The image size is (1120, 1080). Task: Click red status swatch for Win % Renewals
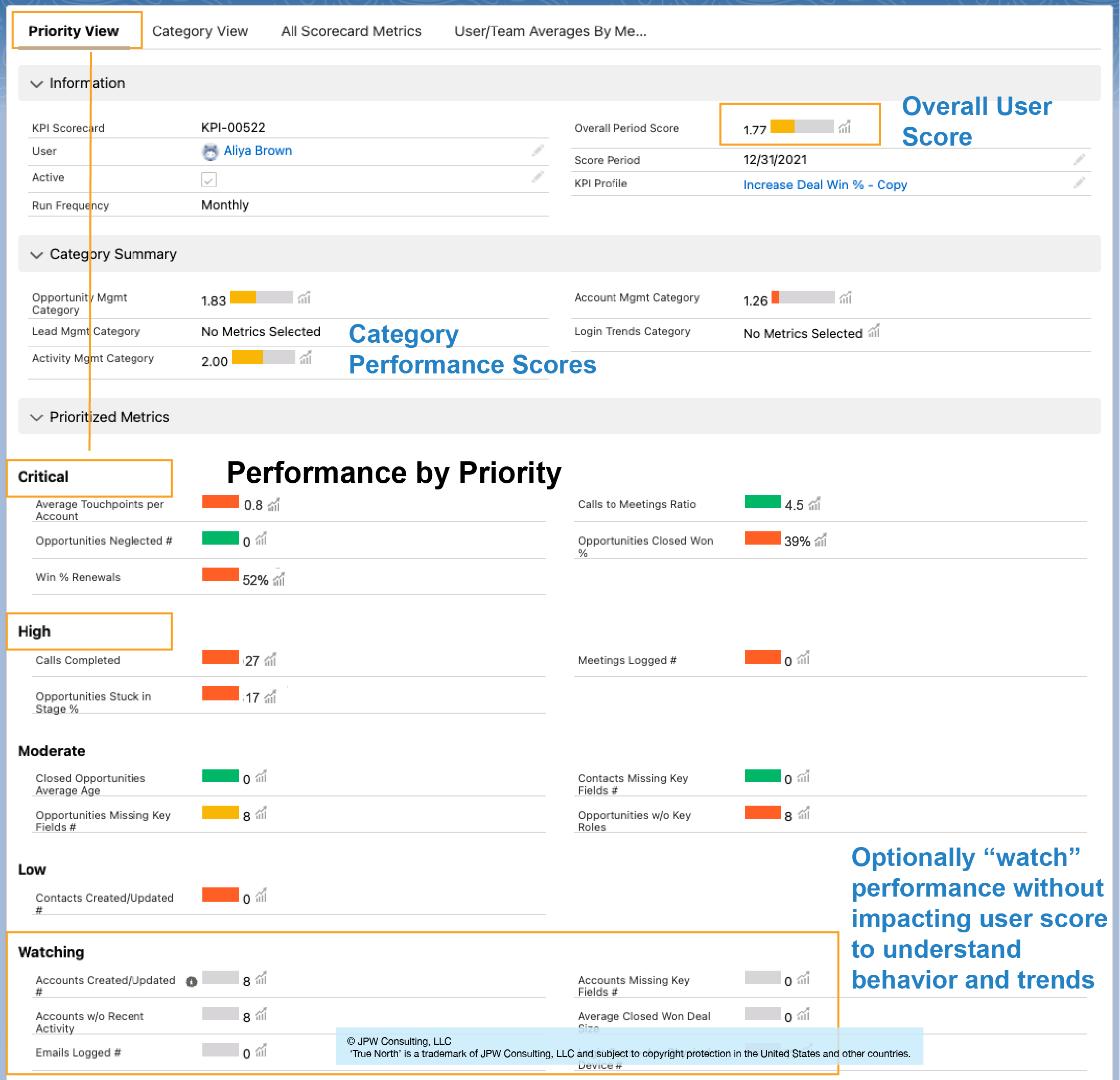[220, 574]
